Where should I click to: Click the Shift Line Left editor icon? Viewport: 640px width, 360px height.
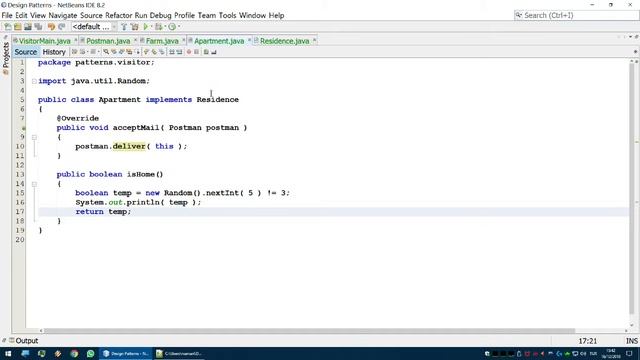172,52
